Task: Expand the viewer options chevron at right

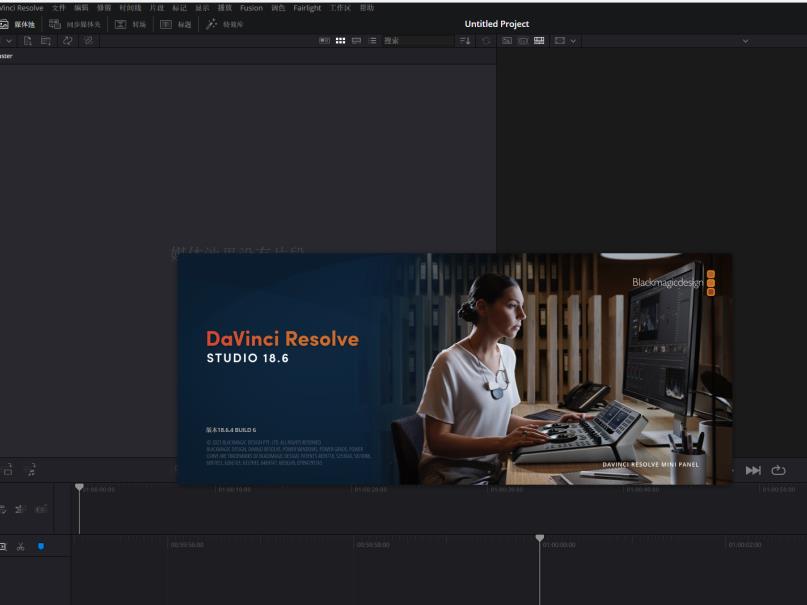Action: (745, 41)
